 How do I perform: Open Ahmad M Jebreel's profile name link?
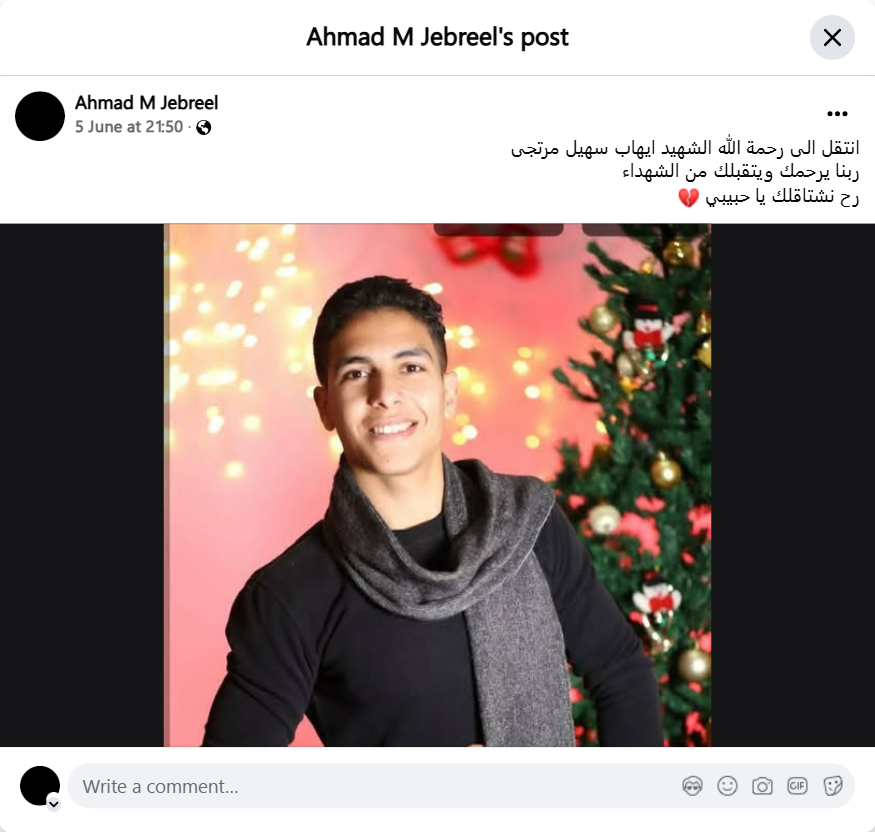click(146, 103)
